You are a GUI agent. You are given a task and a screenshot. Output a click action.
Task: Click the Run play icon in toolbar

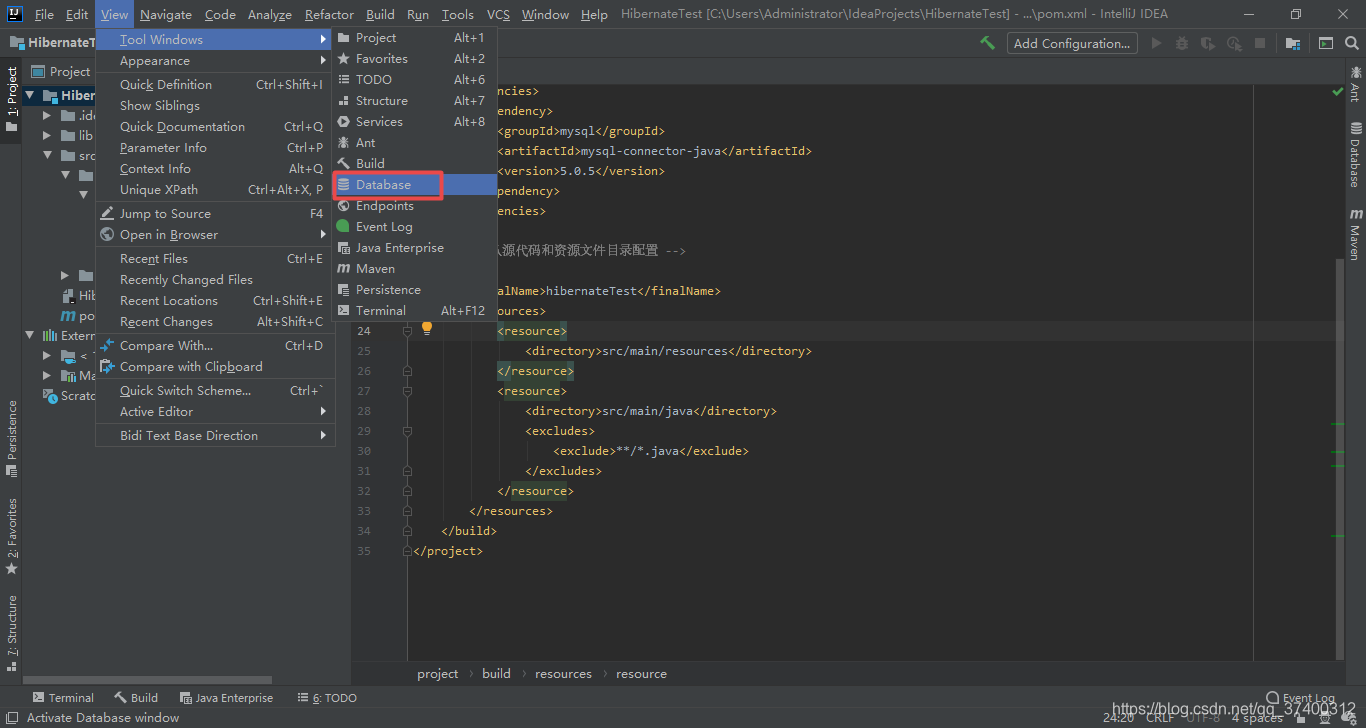pos(1156,43)
